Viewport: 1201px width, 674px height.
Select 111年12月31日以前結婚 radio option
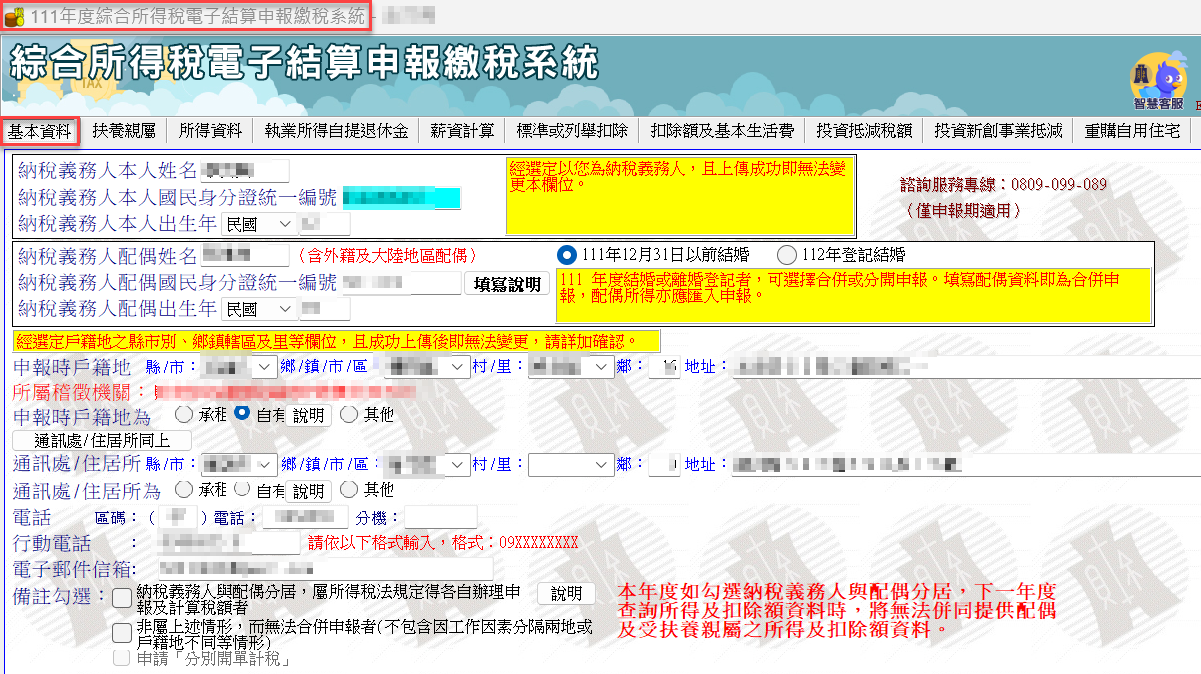[567, 253]
